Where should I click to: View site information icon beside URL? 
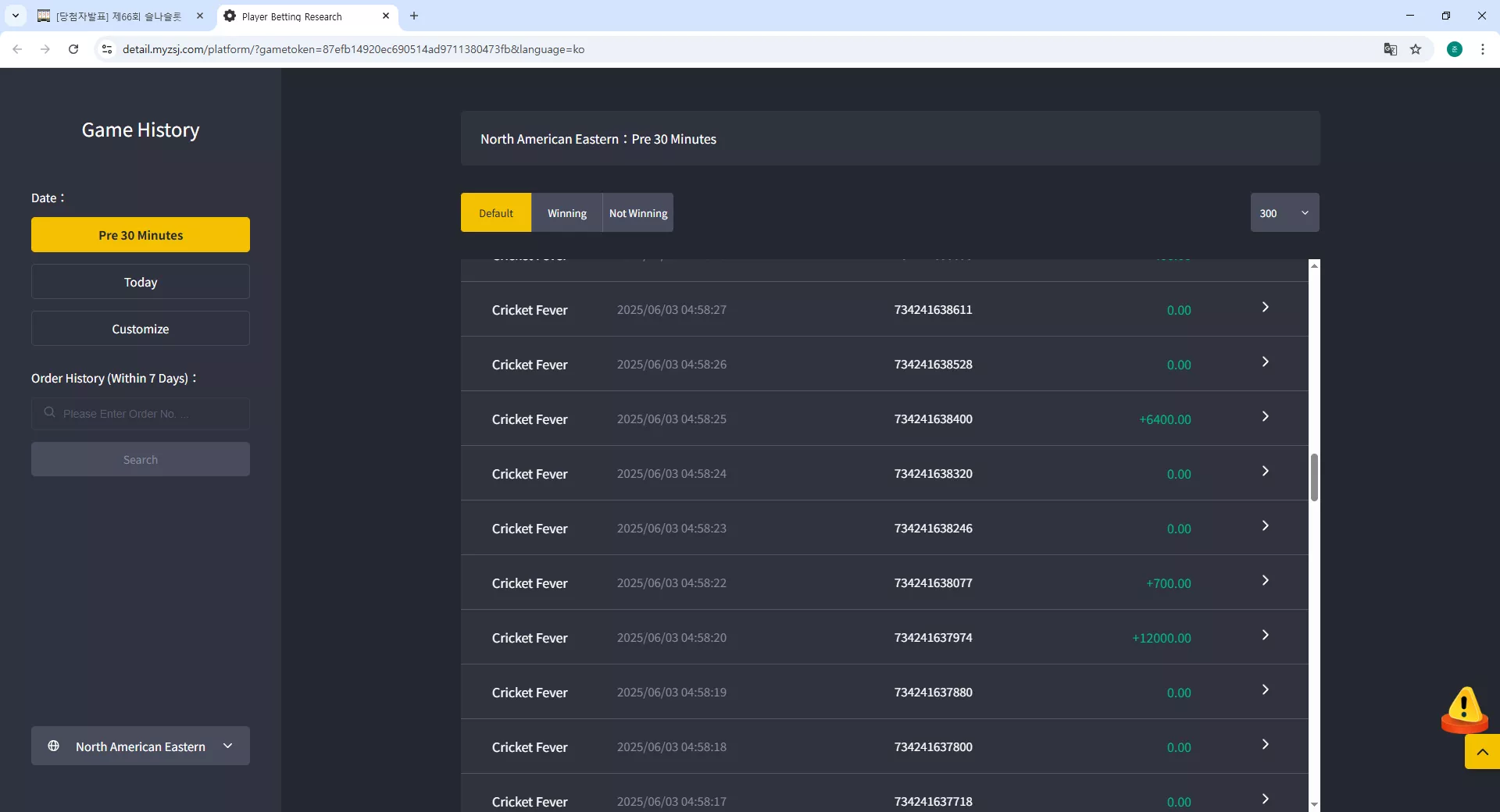107,49
